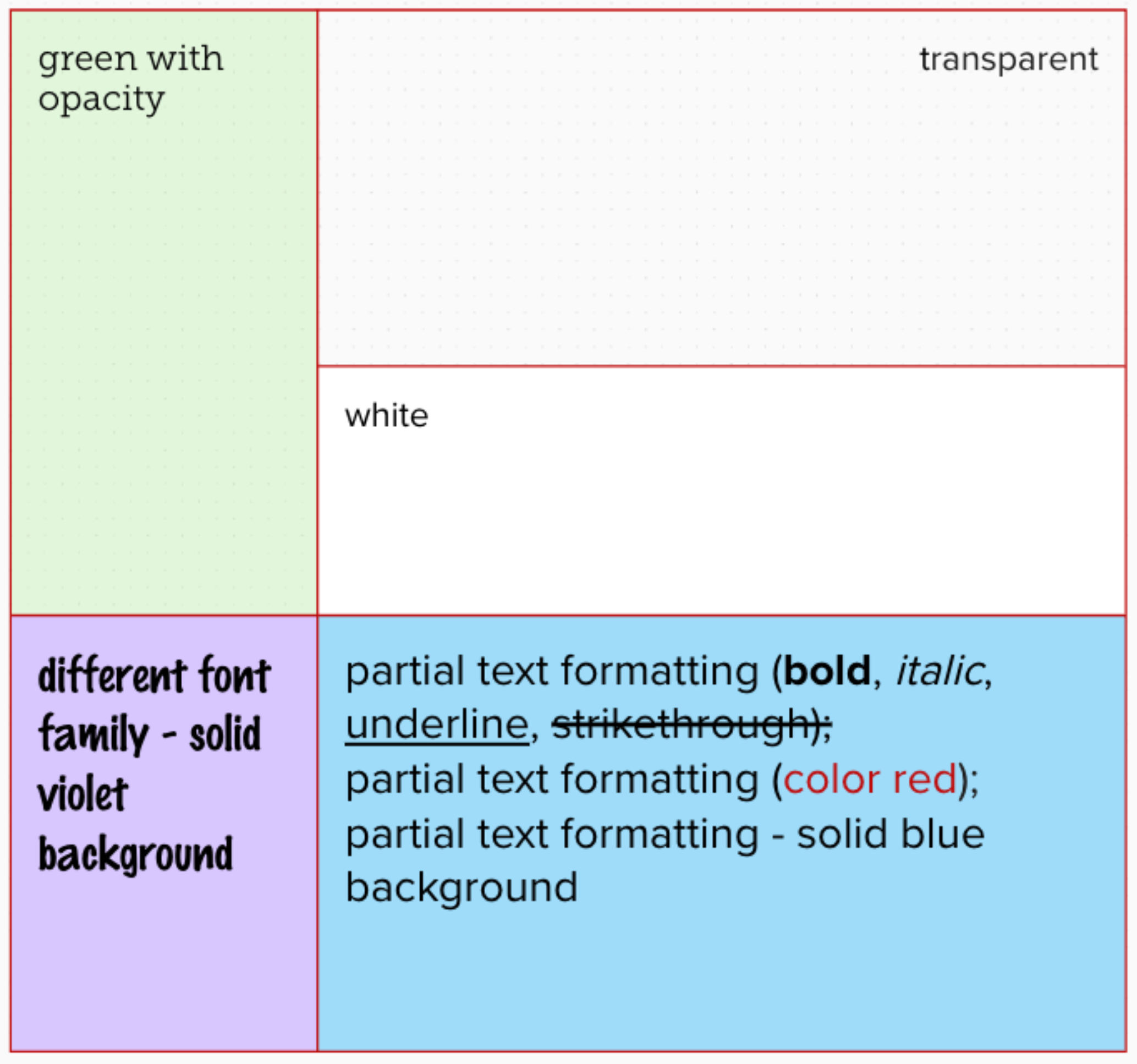Select the "transparent" label in top-right cell
Viewport: 1137px width, 1064px height.
(x=1008, y=59)
